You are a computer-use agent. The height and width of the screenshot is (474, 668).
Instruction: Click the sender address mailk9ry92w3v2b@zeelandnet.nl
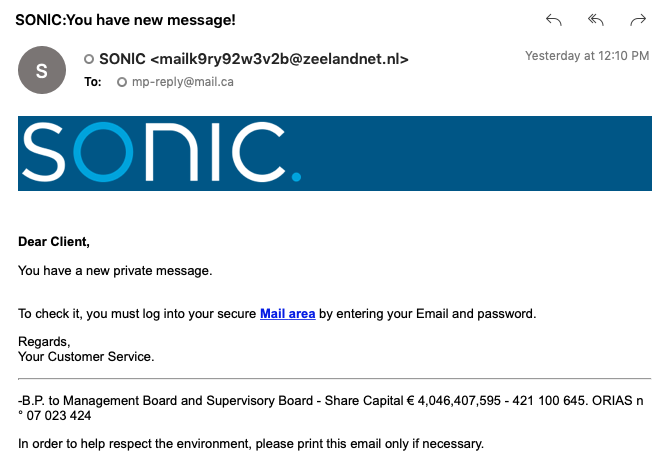(279, 59)
